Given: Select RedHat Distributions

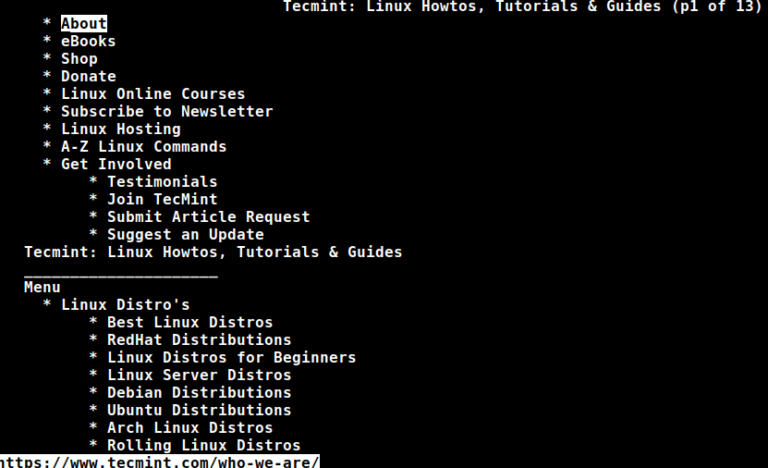Looking at the screenshot, I should coord(199,340).
